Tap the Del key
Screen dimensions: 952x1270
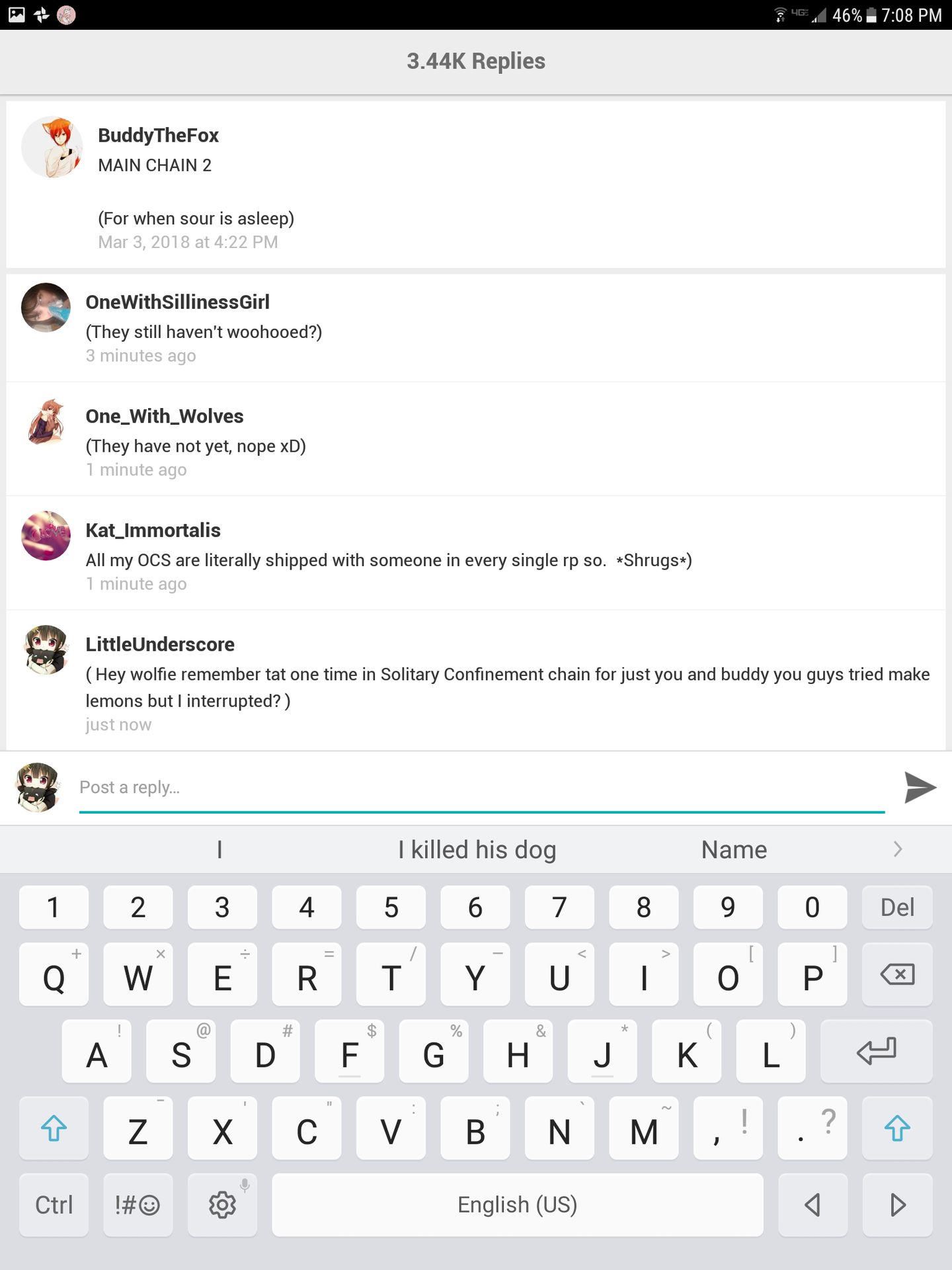coord(897,907)
